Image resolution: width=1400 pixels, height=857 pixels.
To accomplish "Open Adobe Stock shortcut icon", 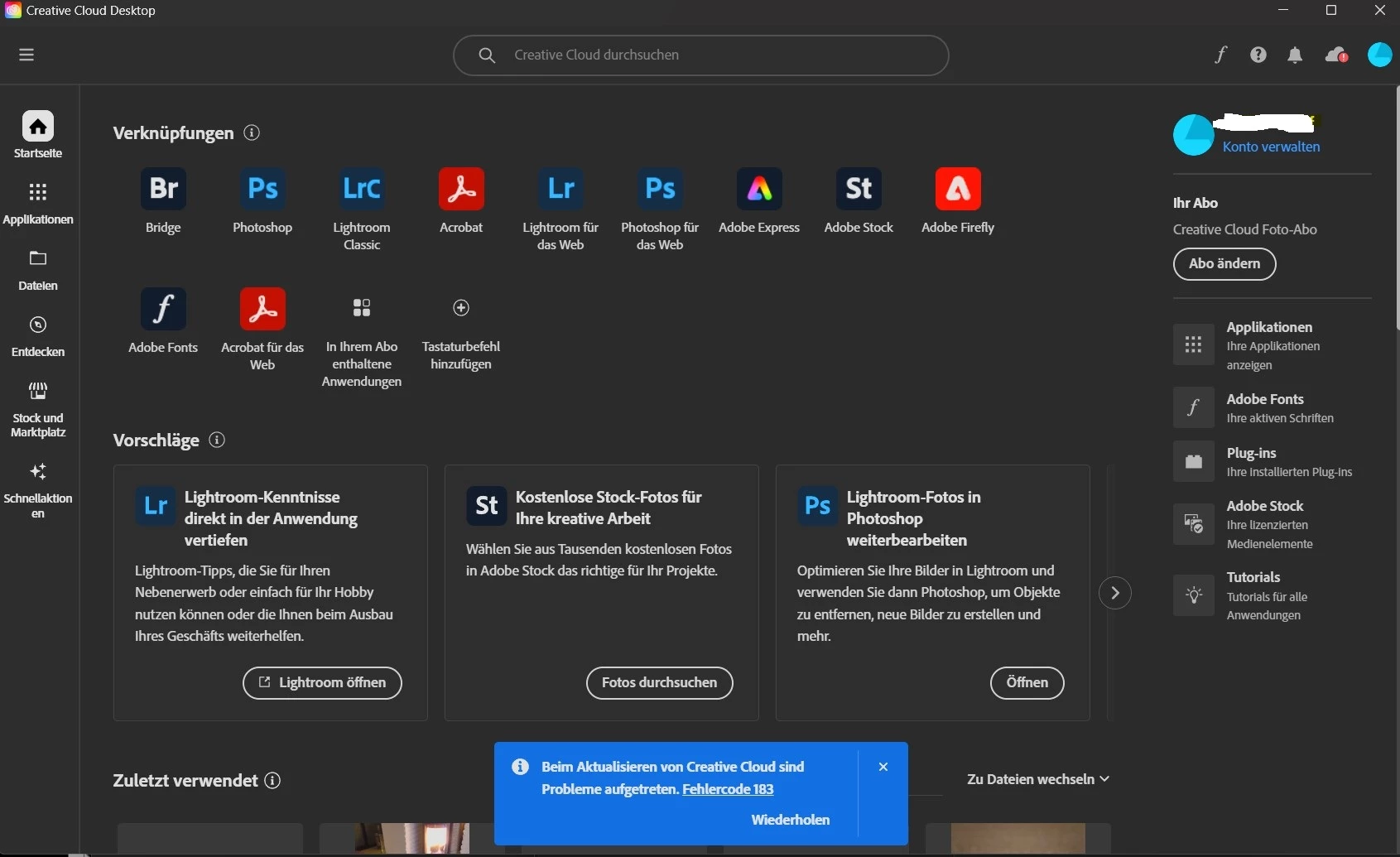I will [859, 189].
